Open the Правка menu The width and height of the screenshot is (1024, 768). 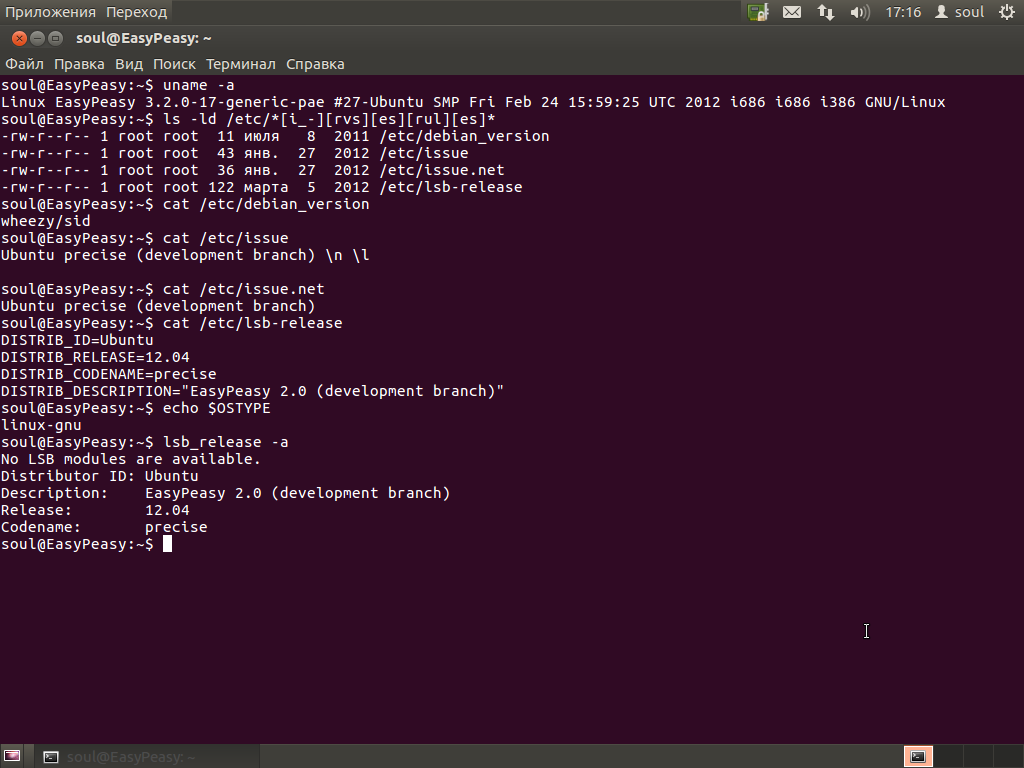(x=79, y=64)
